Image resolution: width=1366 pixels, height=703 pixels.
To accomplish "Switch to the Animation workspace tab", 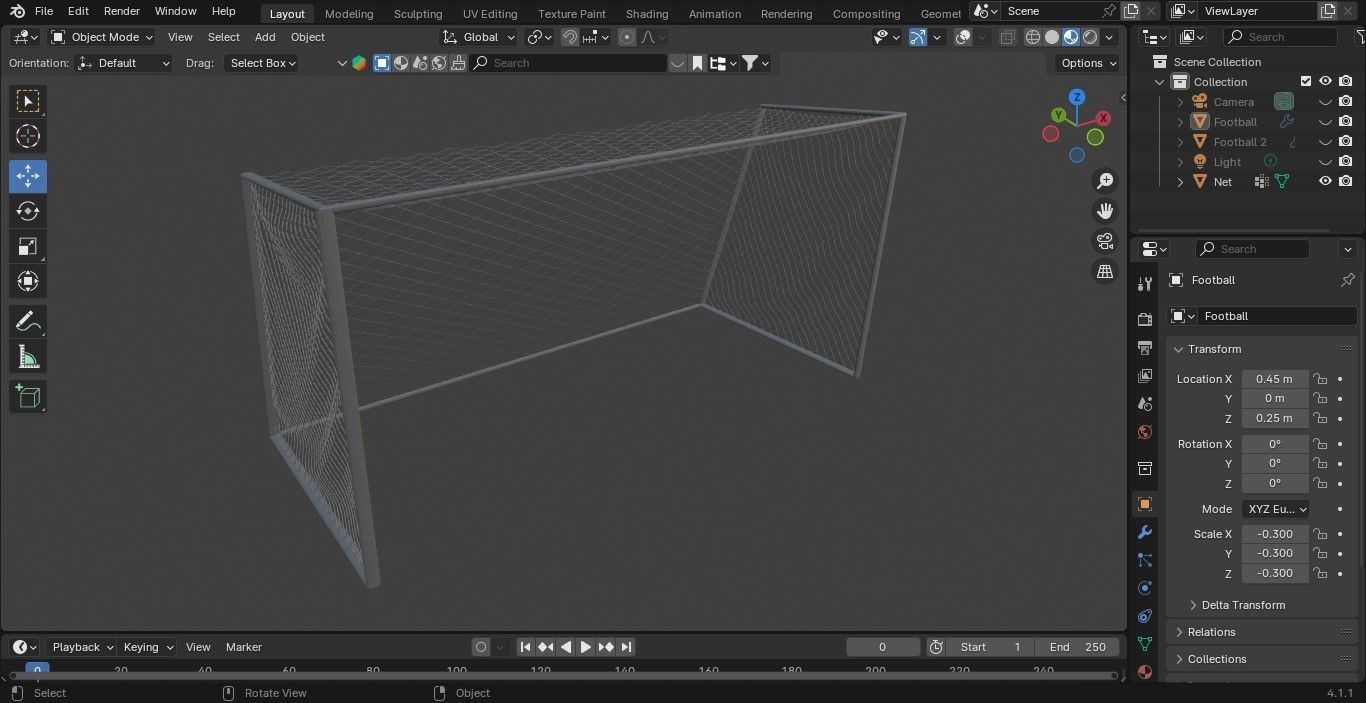I will tap(715, 13).
